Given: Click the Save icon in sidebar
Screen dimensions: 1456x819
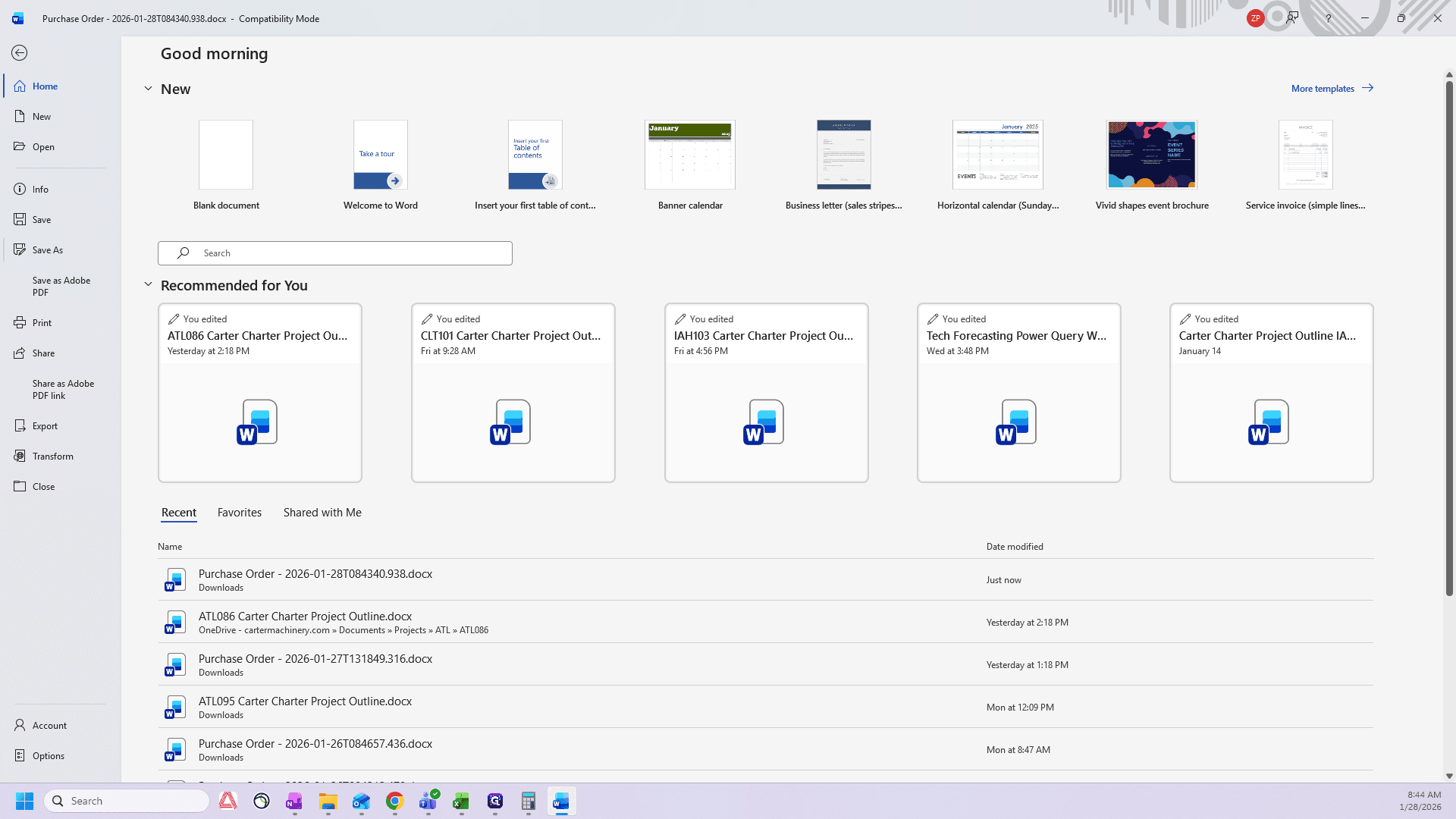Looking at the screenshot, I should tap(20, 219).
